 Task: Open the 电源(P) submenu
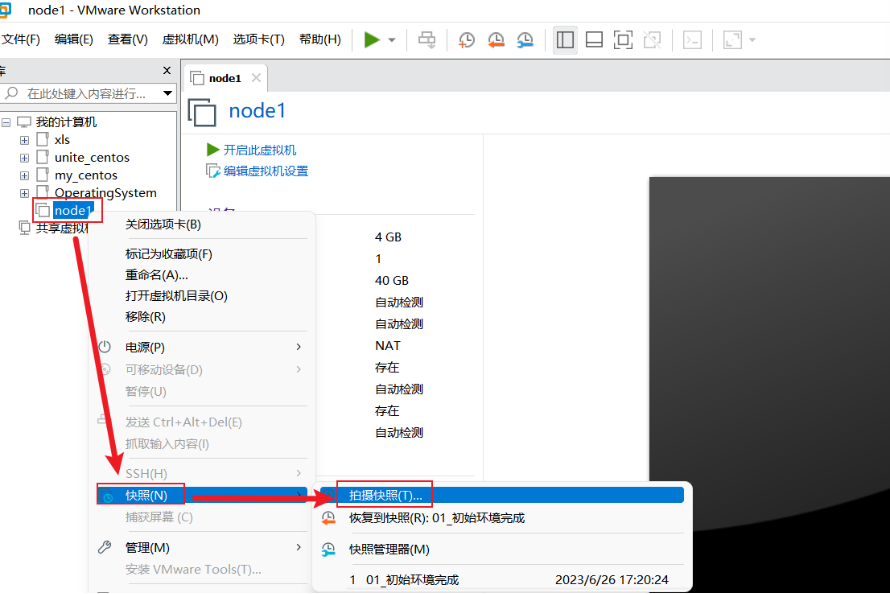coord(201,347)
